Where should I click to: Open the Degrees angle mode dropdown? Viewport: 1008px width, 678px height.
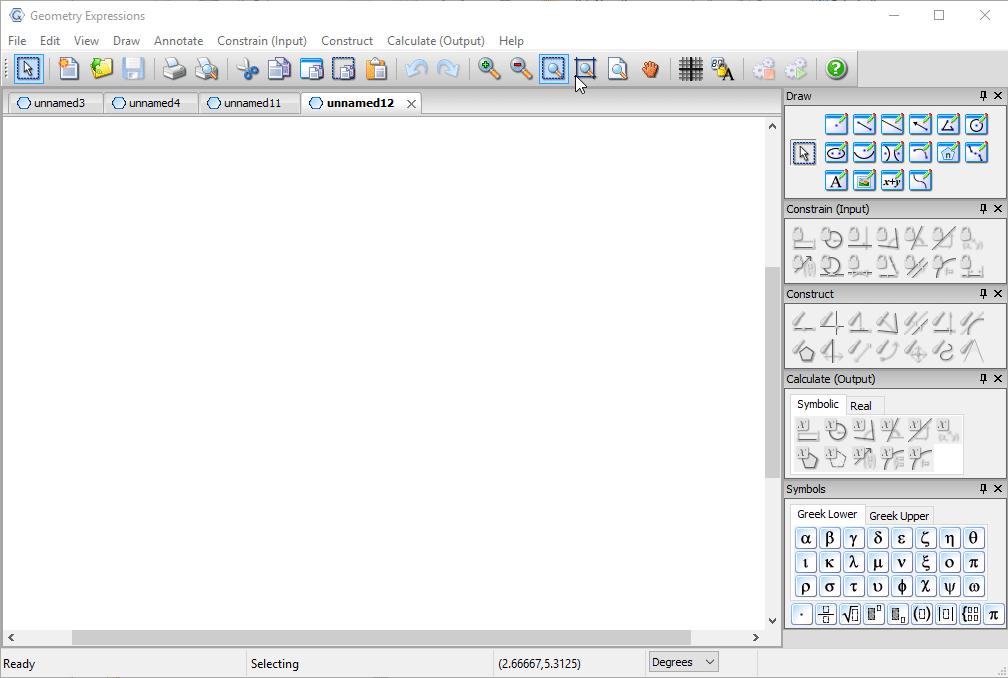point(683,662)
